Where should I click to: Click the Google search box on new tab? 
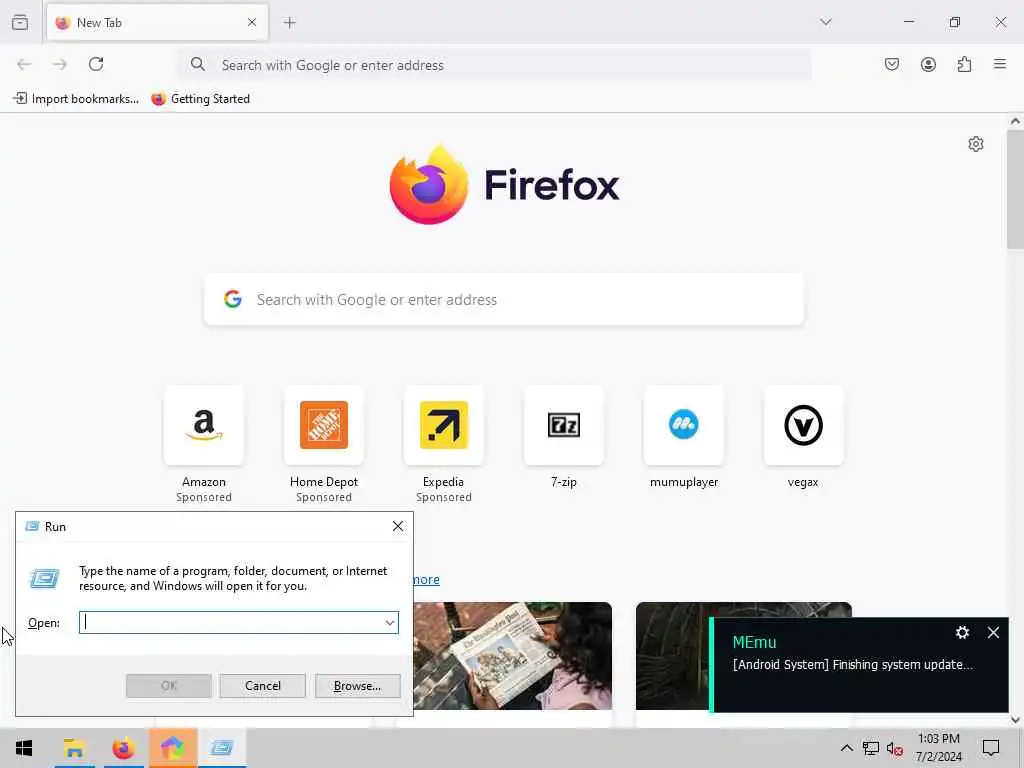click(504, 300)
